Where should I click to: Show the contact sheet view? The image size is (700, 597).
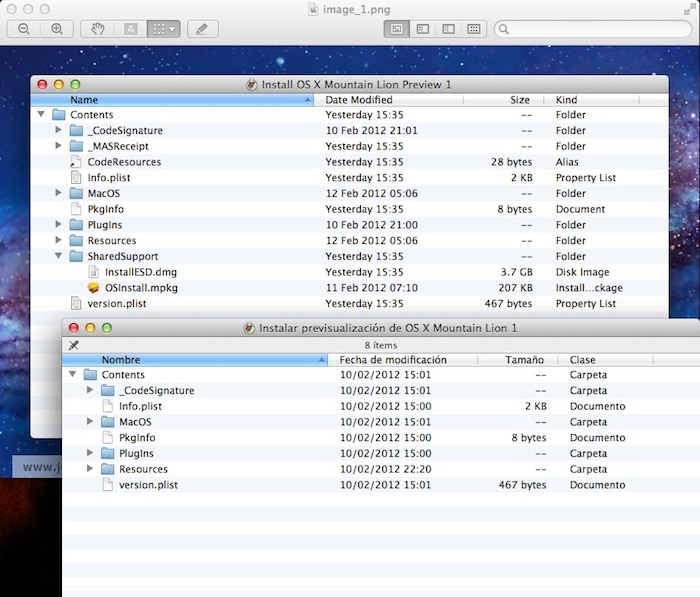point(474,29)
